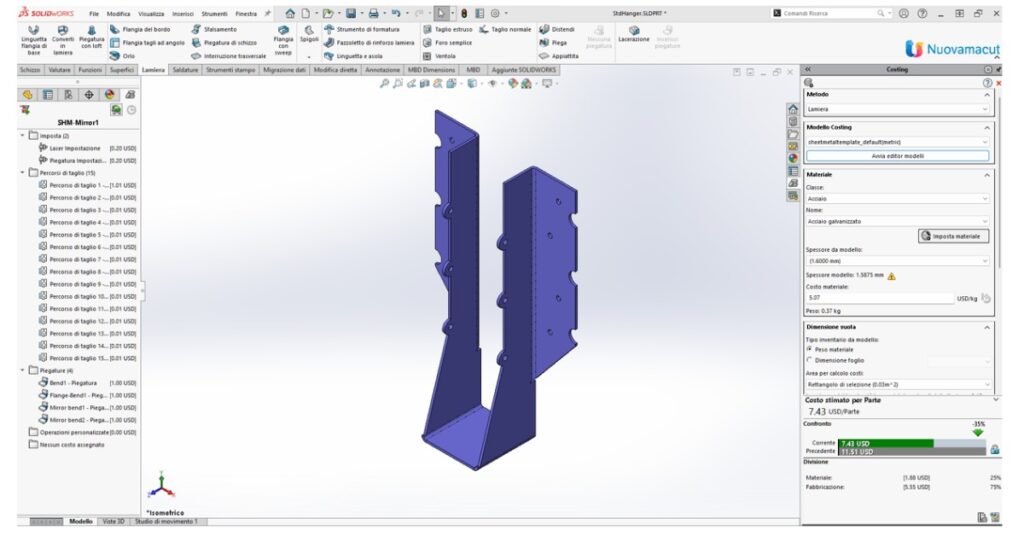Select Linguetta e asola tool
1024x536 pixels.
click(x=353, y=56)
